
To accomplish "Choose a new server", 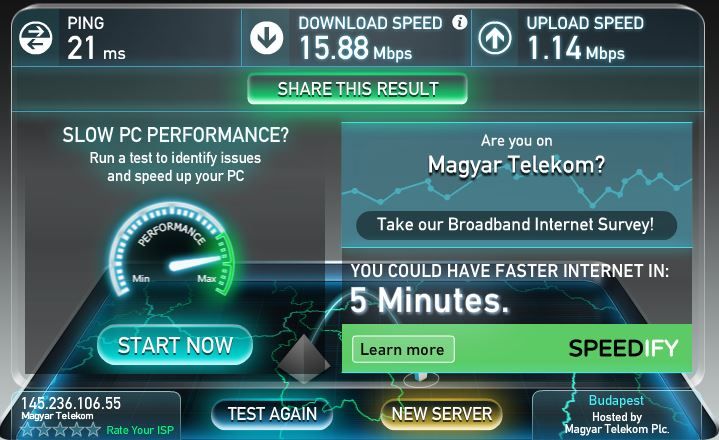I will (x=442, y=414).
